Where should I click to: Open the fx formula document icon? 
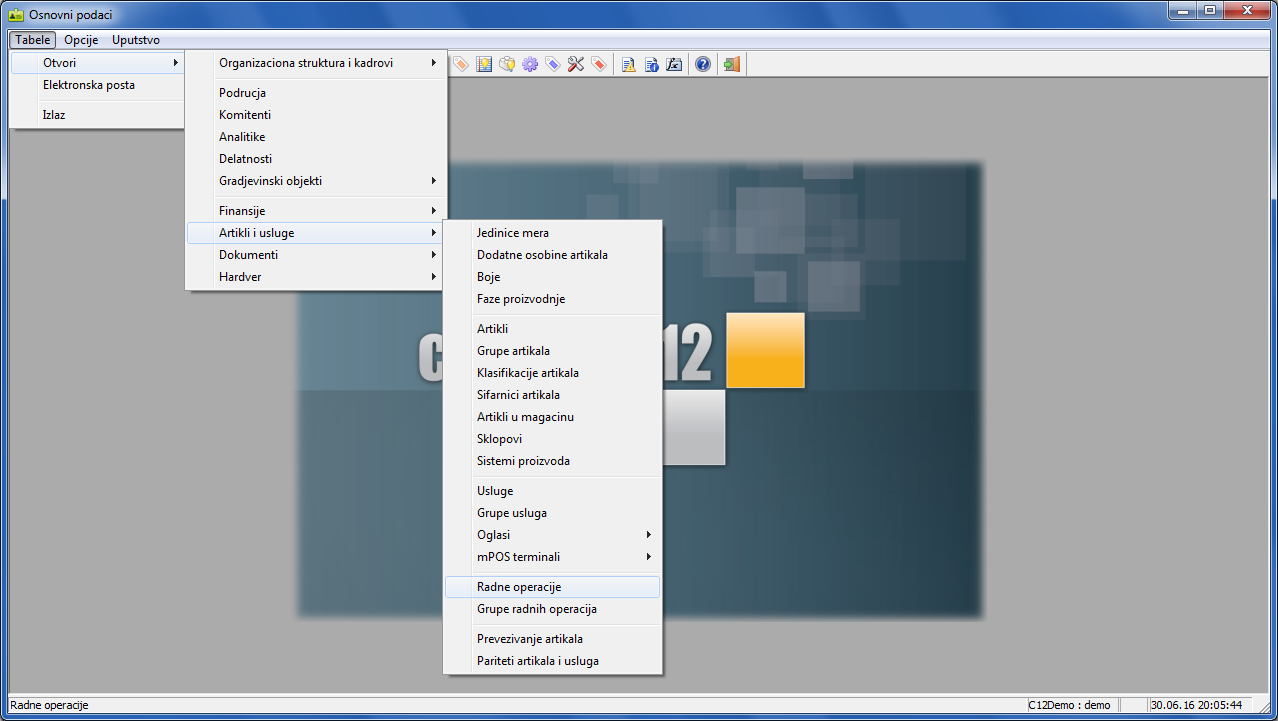[675, 64]
